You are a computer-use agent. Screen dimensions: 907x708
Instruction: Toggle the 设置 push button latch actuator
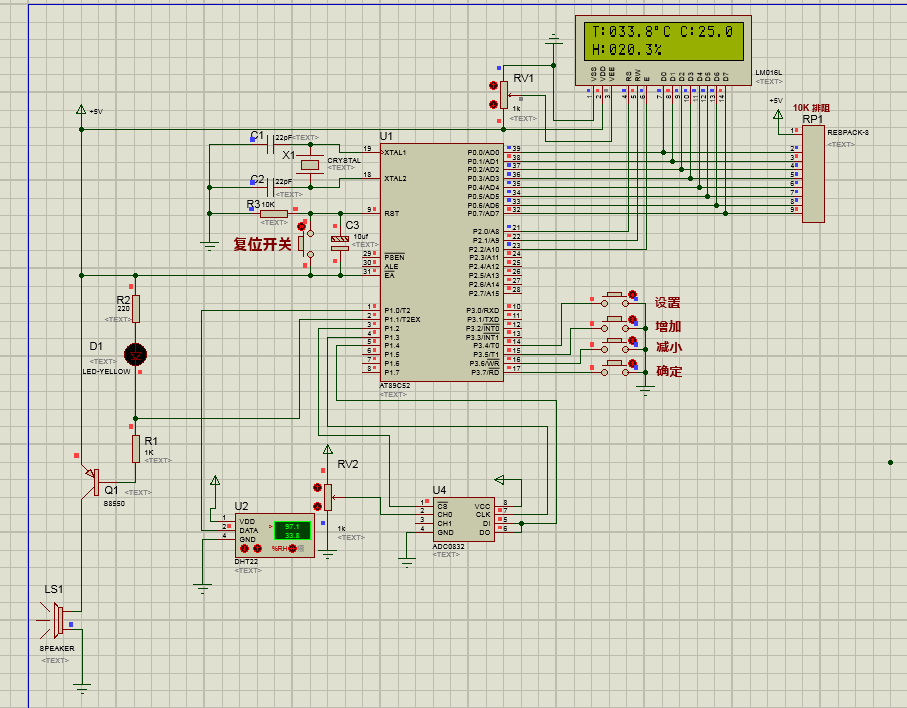coord(632,295)
